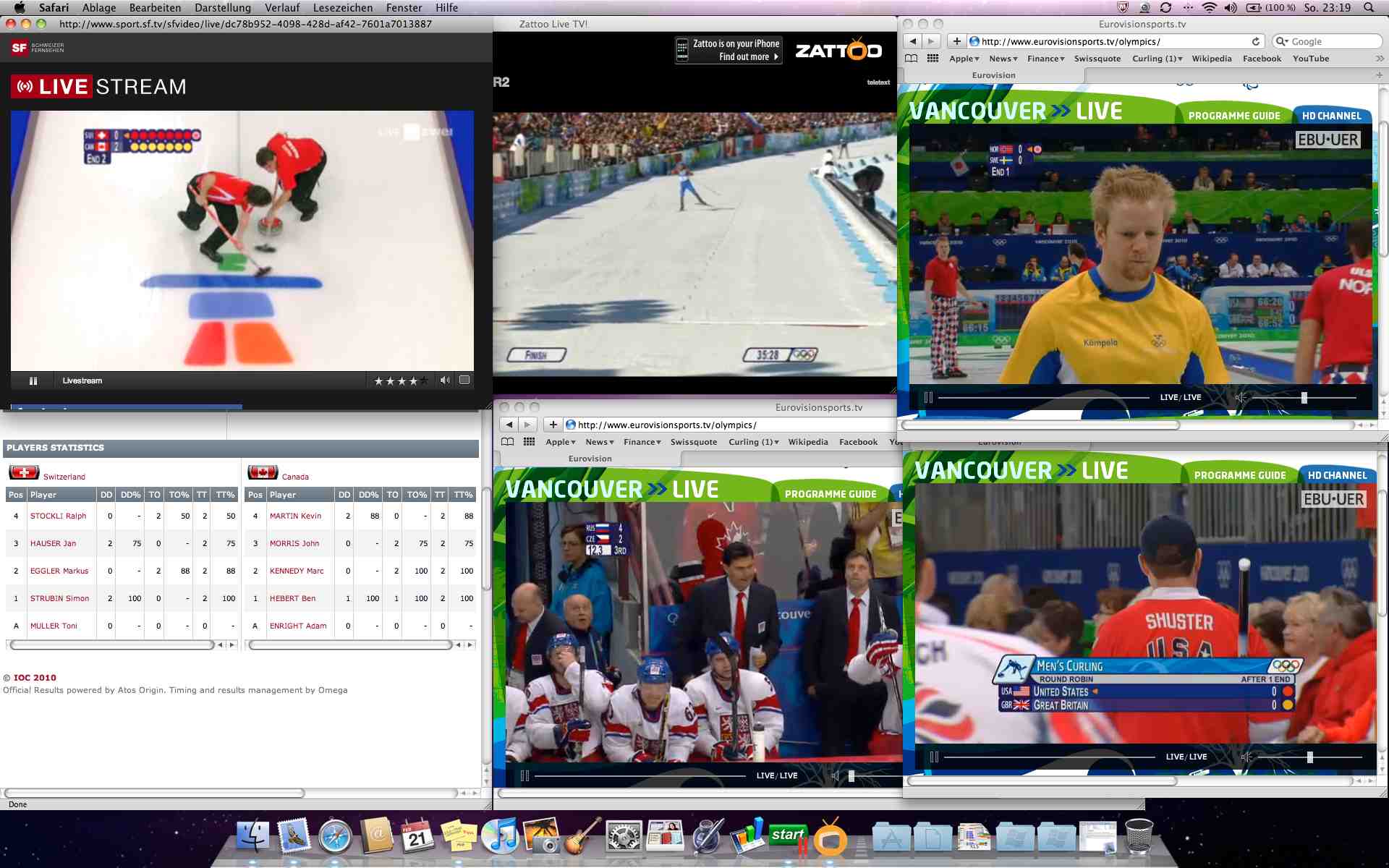Add bookmark with plus button in top-right window
The height and width of the screenshot is (868, 1389).
956,41
